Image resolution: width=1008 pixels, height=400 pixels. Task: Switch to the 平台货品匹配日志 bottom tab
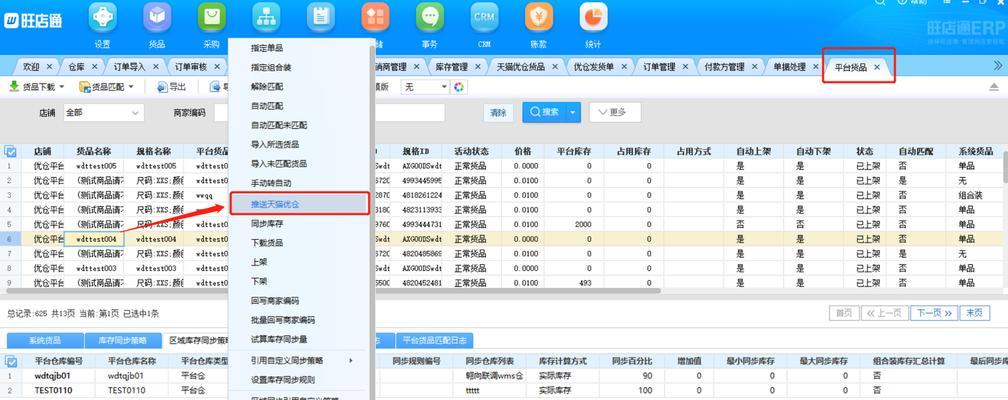(435, 340)
